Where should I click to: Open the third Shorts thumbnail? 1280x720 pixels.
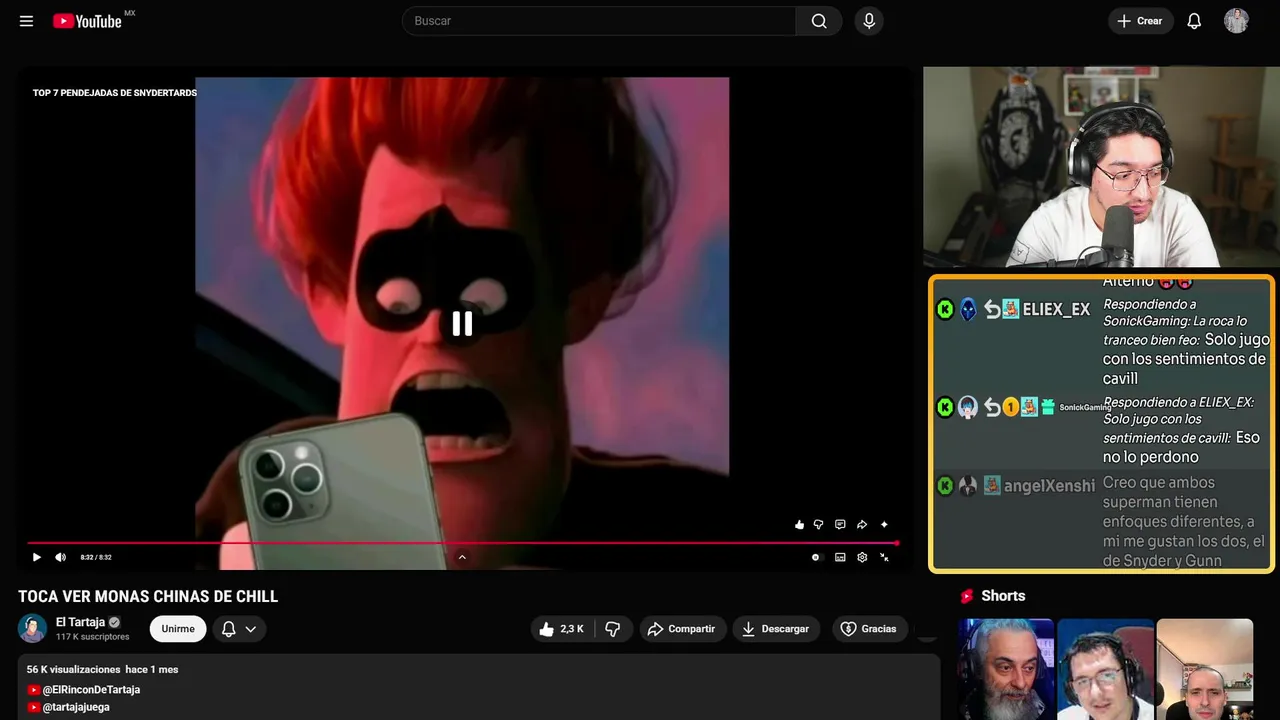point(1204,669)
